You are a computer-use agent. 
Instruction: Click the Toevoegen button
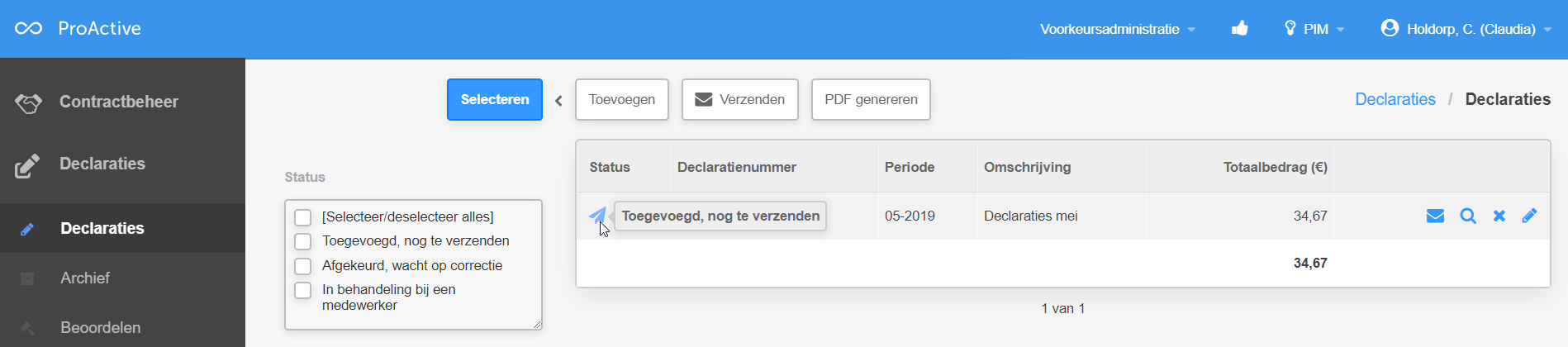coord(621,100)
